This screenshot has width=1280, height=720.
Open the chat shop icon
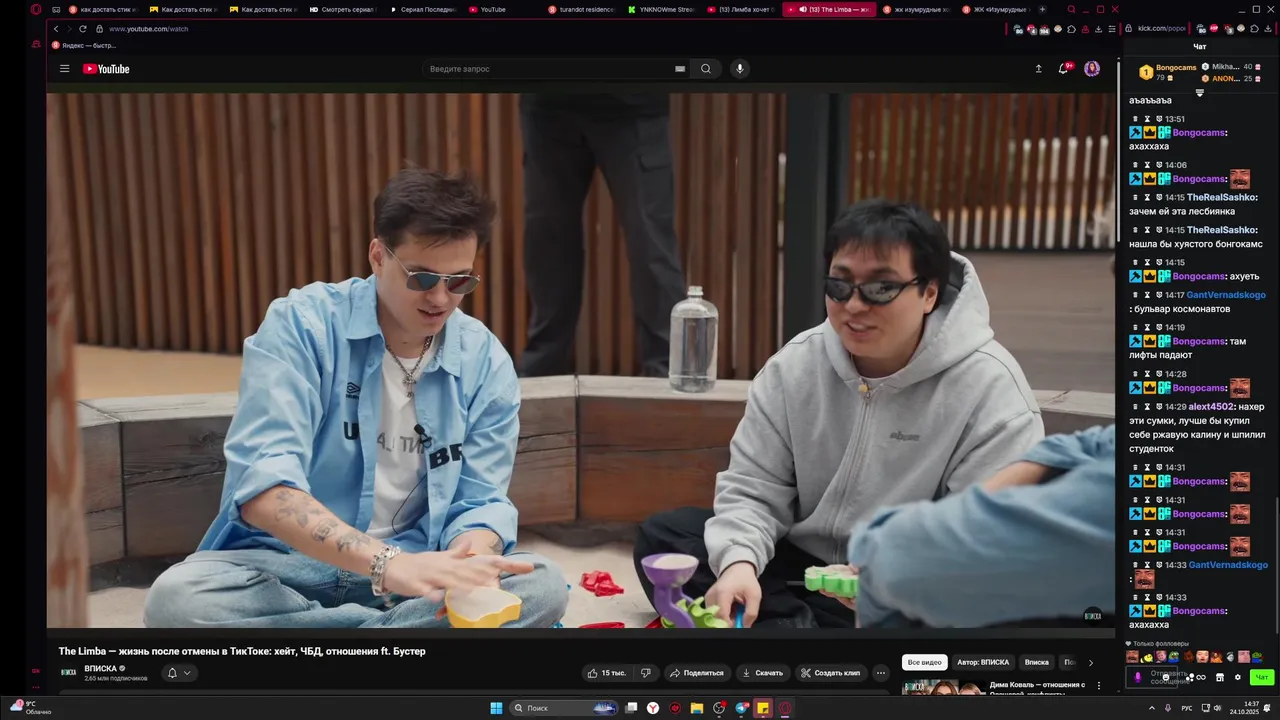[1220, 678]
